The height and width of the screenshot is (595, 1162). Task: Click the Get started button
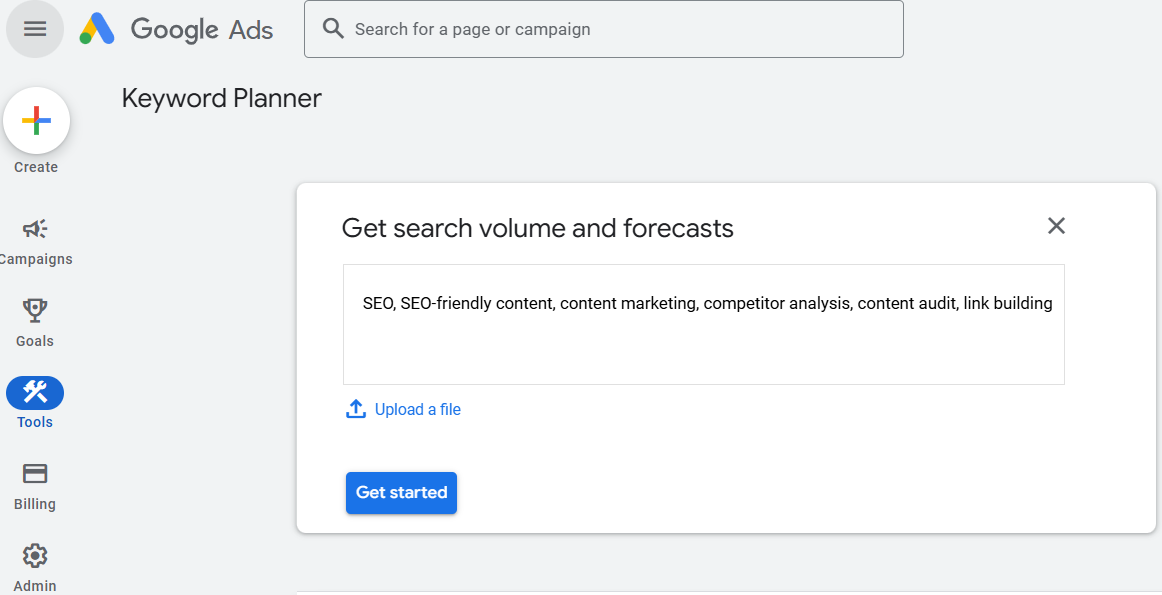[x=401, y=492]
